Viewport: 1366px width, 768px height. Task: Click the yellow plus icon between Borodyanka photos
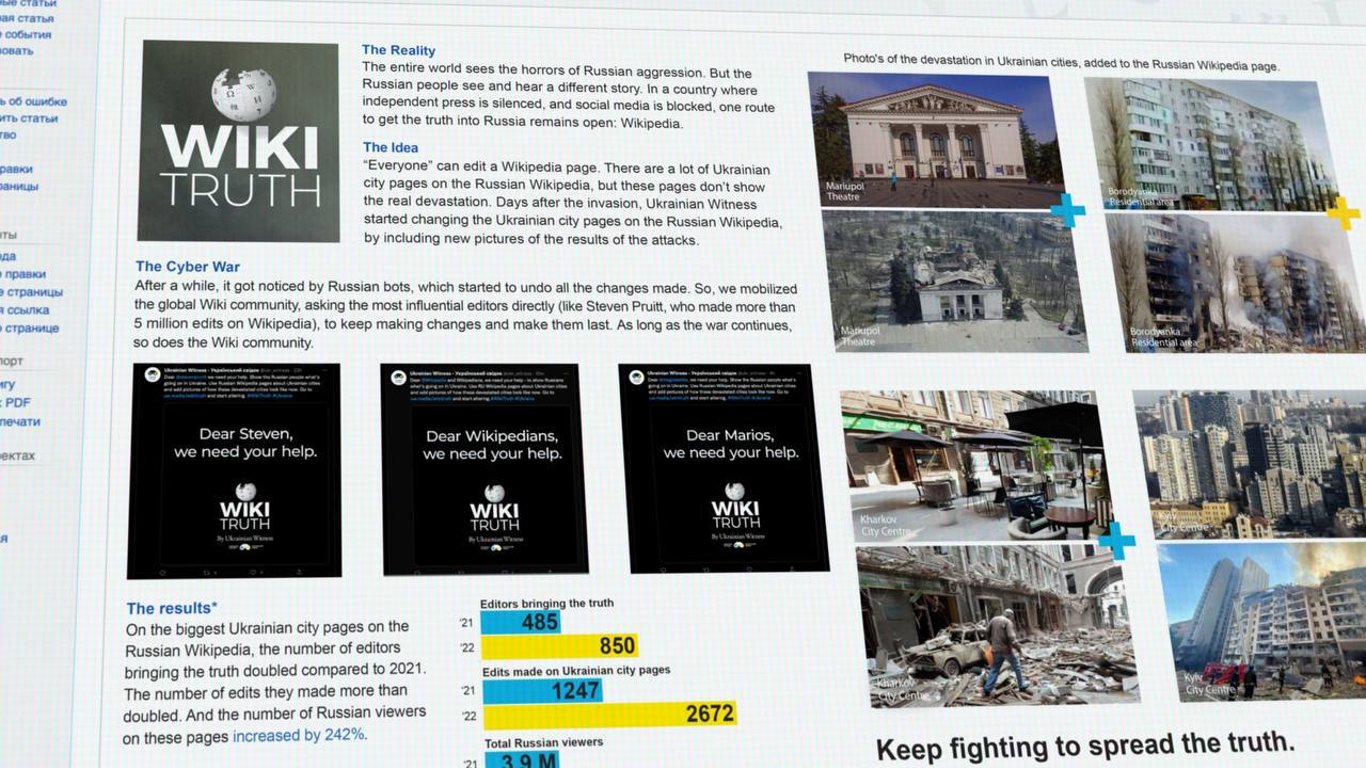tap(1343, 212)
